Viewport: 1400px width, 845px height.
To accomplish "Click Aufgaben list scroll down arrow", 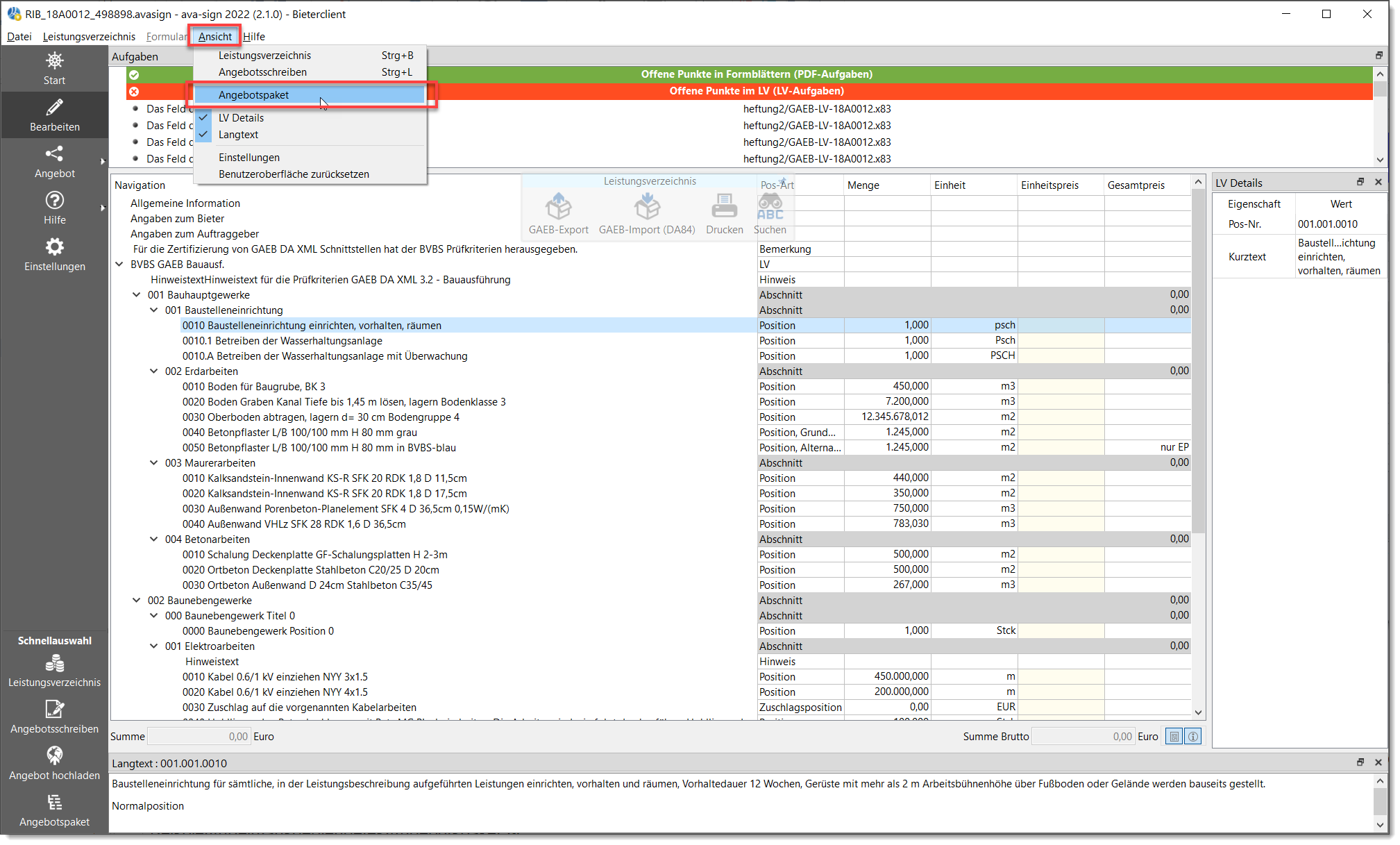I will click(x=1380, y=159).
